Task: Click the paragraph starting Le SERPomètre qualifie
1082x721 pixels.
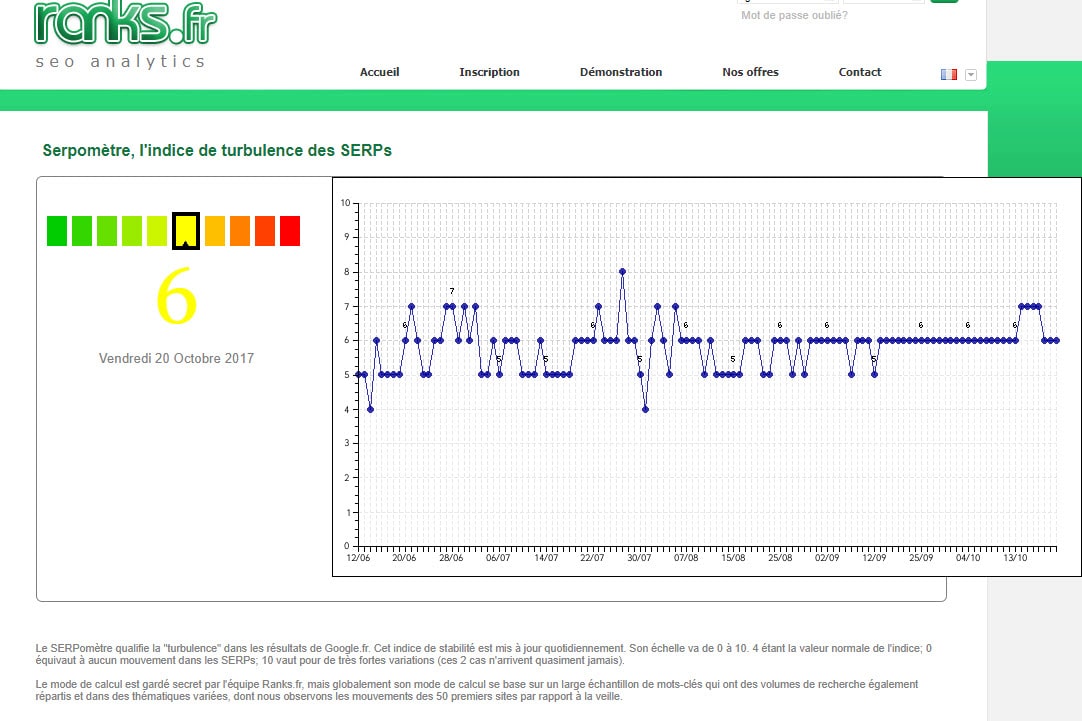Action: pyautogui.click(x=484, y=654)
